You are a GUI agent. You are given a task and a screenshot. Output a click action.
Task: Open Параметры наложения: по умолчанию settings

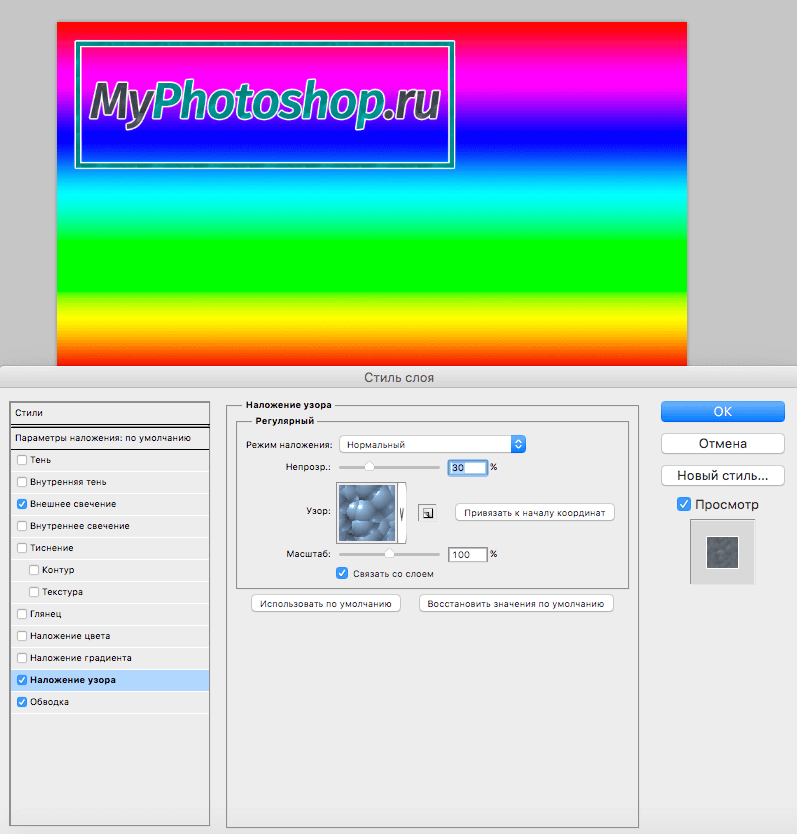tap(110, 438)
